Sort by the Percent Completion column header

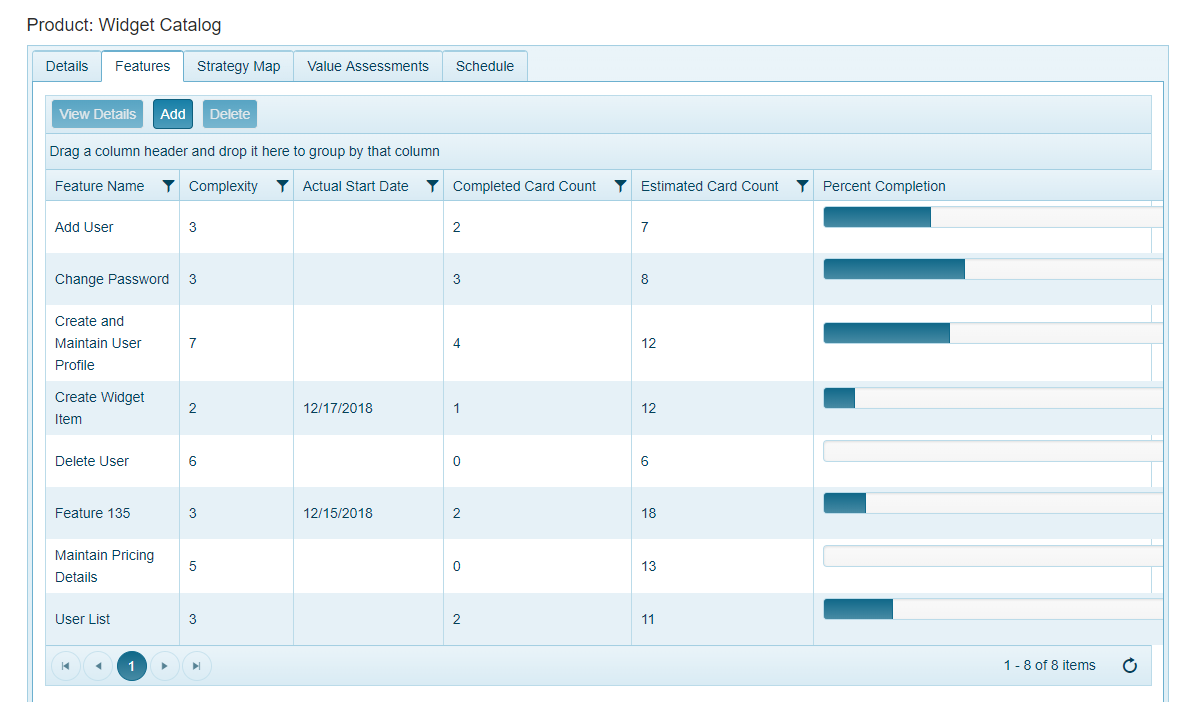[x=884, y=186]
